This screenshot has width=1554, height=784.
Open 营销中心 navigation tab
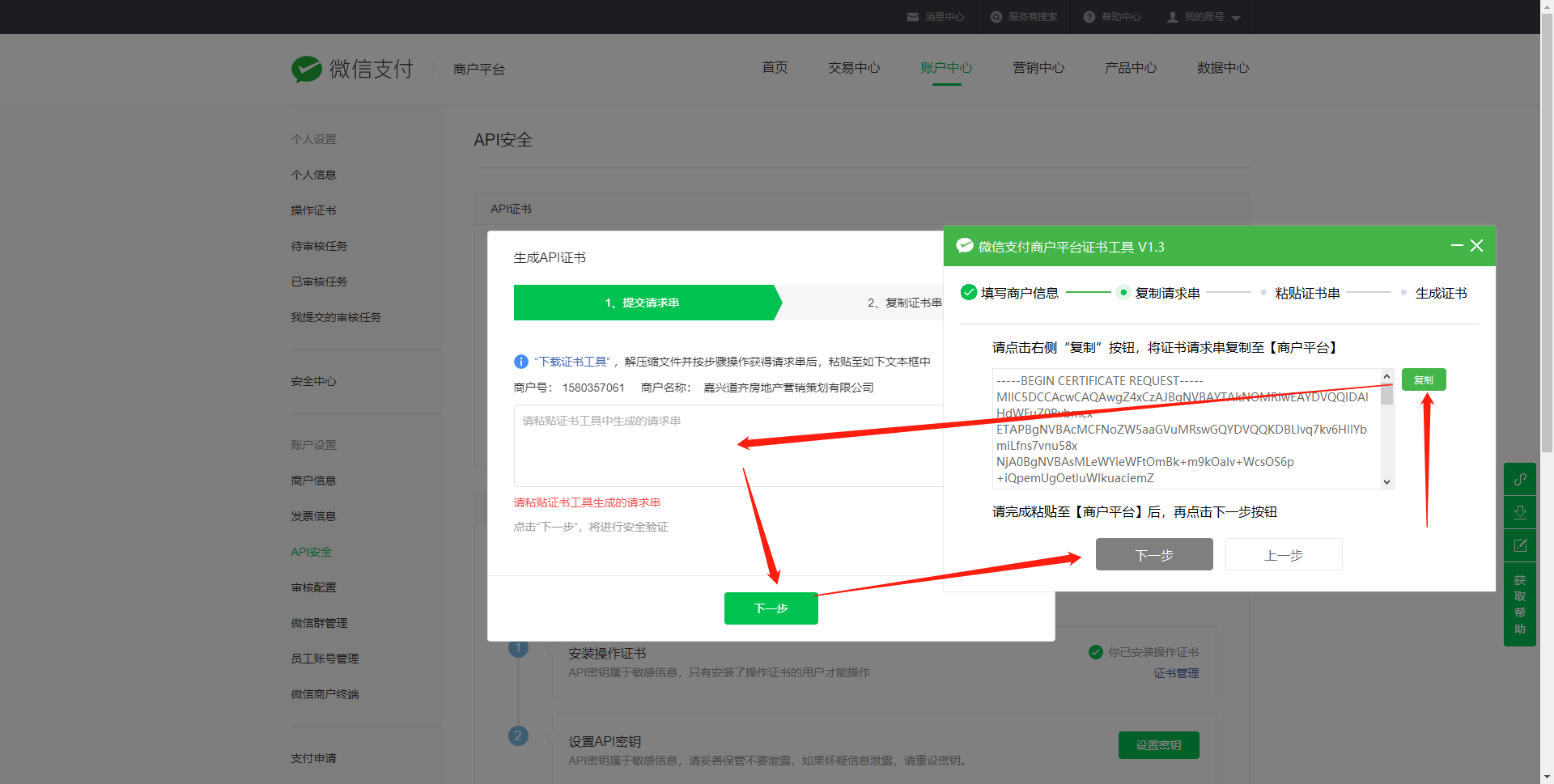(1038, 68)
